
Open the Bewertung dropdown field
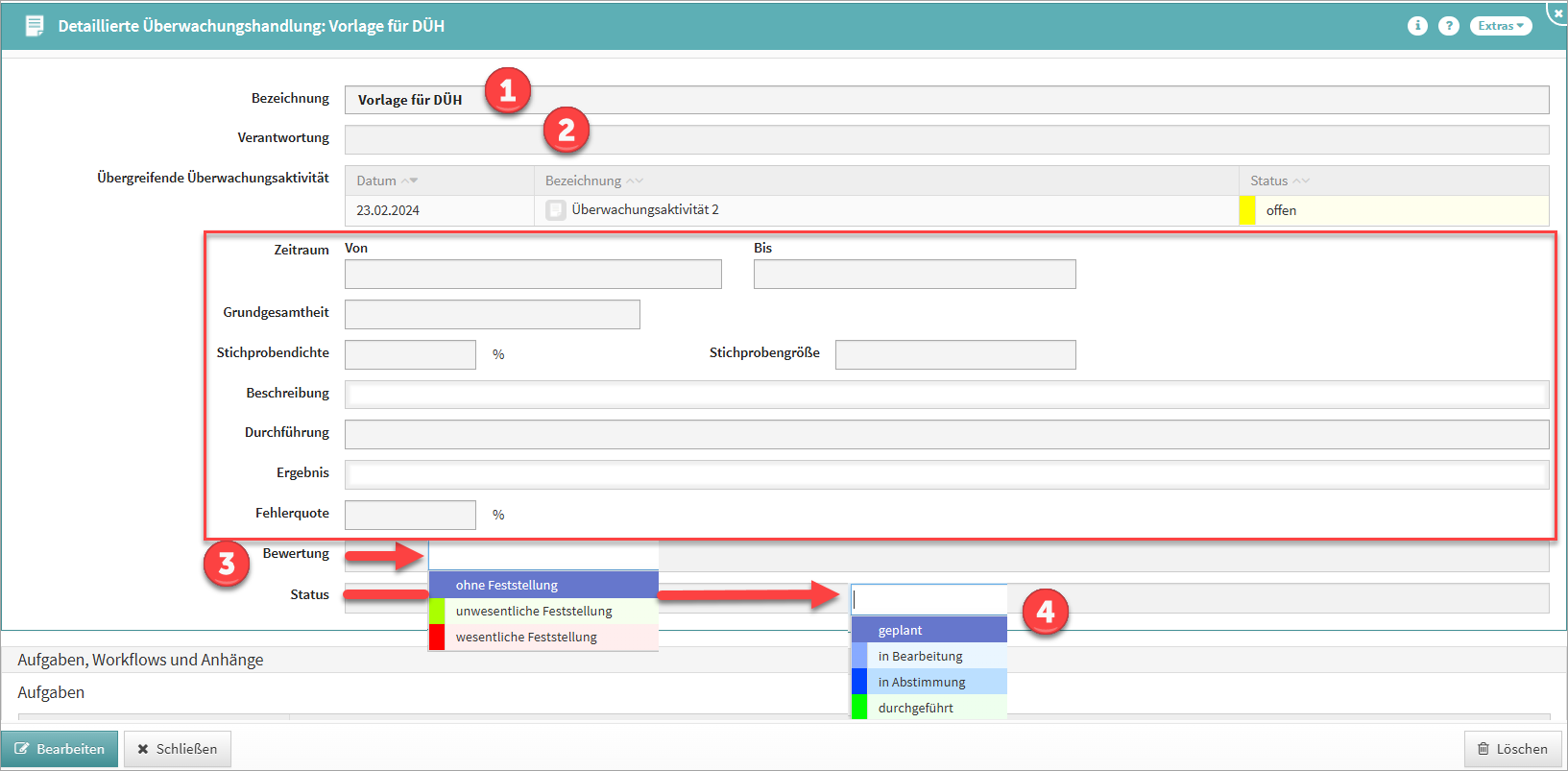coord(543,555)
